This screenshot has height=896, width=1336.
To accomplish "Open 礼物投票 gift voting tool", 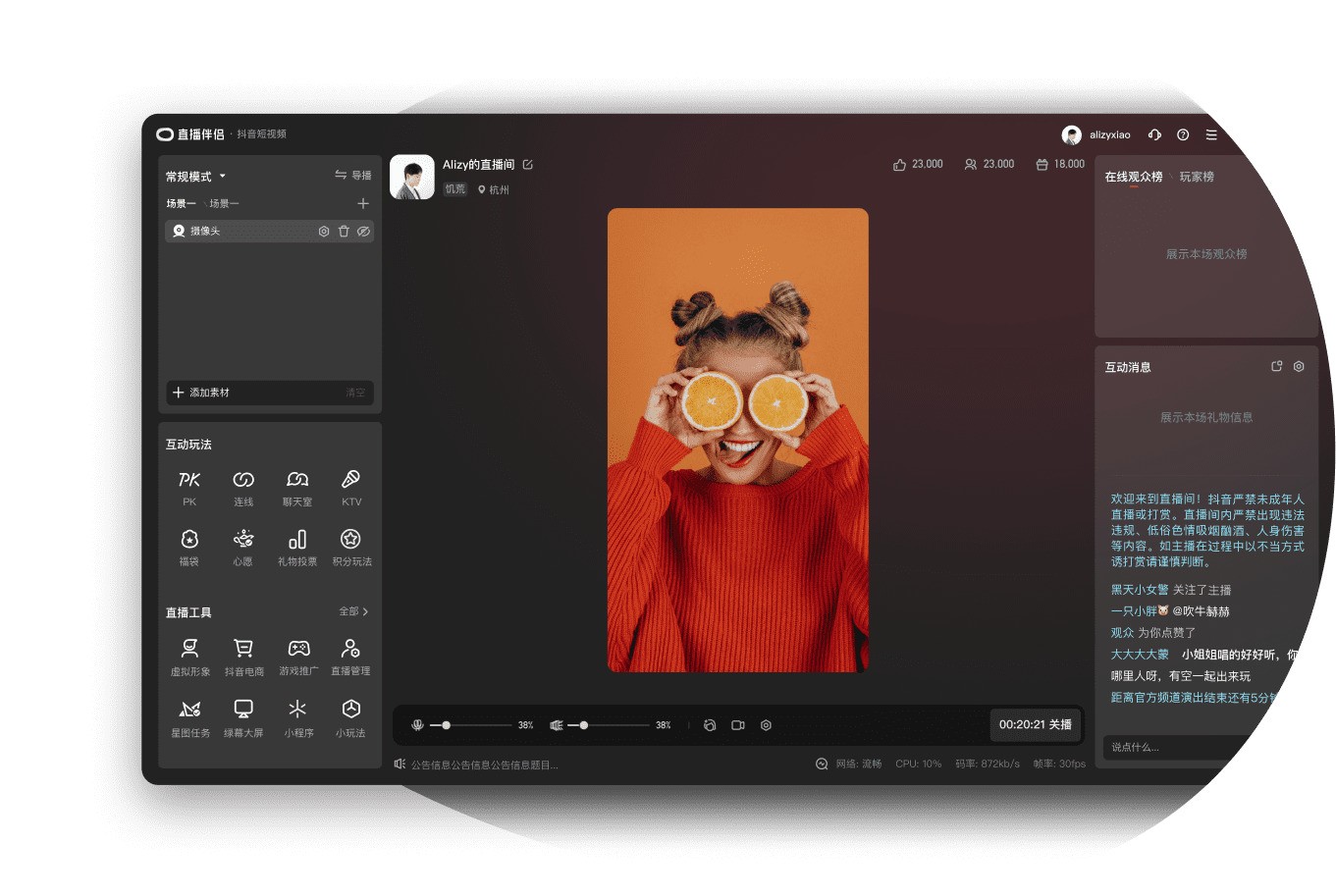I will pos(297,540).
